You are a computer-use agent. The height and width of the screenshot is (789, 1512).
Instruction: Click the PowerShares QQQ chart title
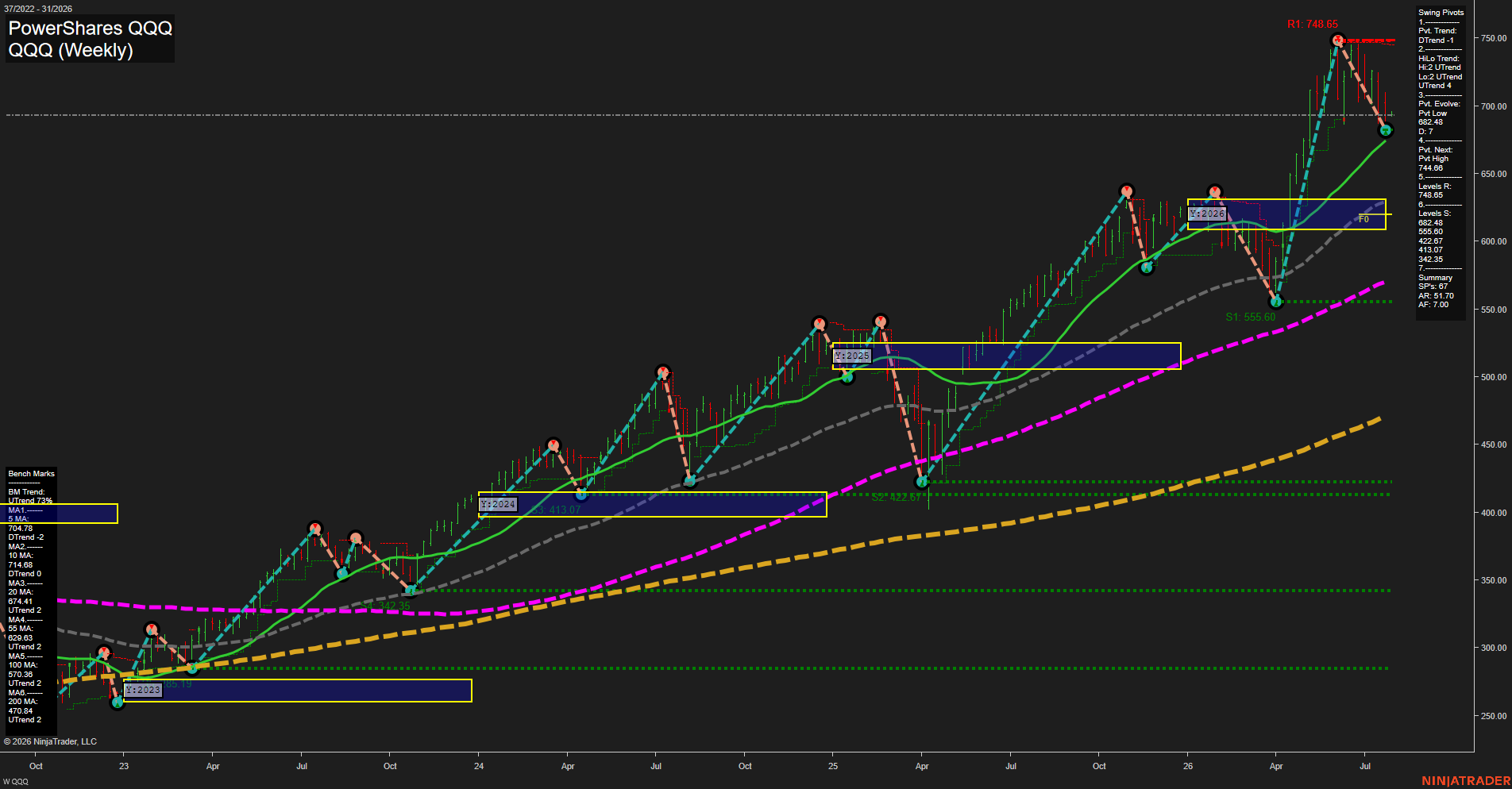pos(90,28)
